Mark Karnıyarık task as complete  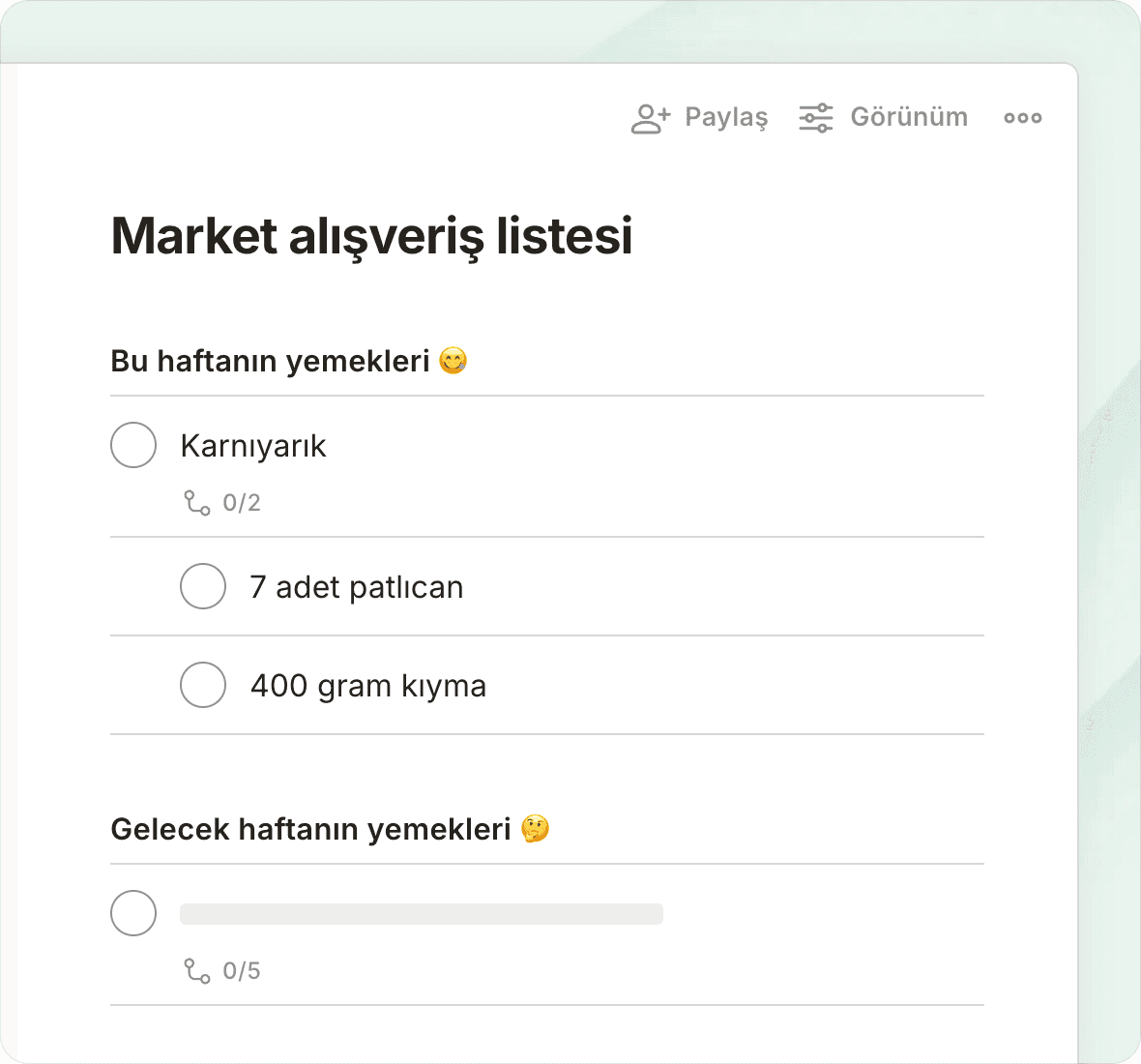tap(133, 445)
